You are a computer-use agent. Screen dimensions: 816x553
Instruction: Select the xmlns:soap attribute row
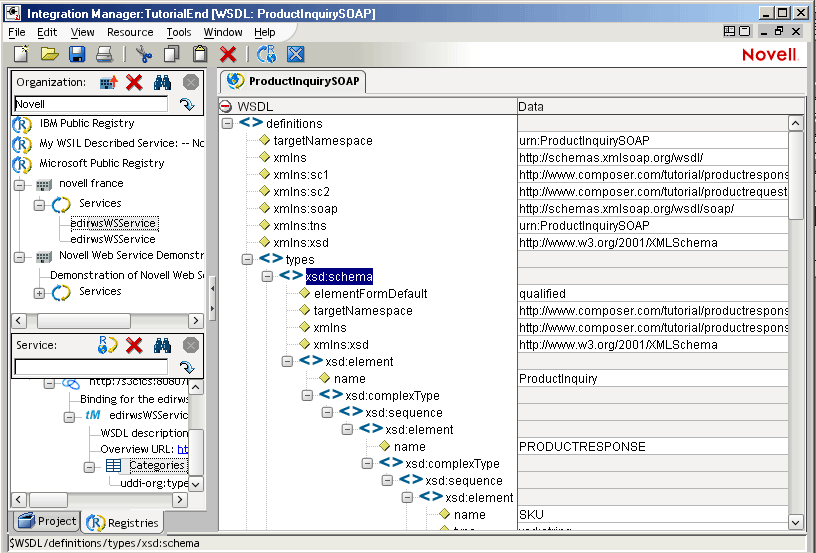click(x=305, y=209)
